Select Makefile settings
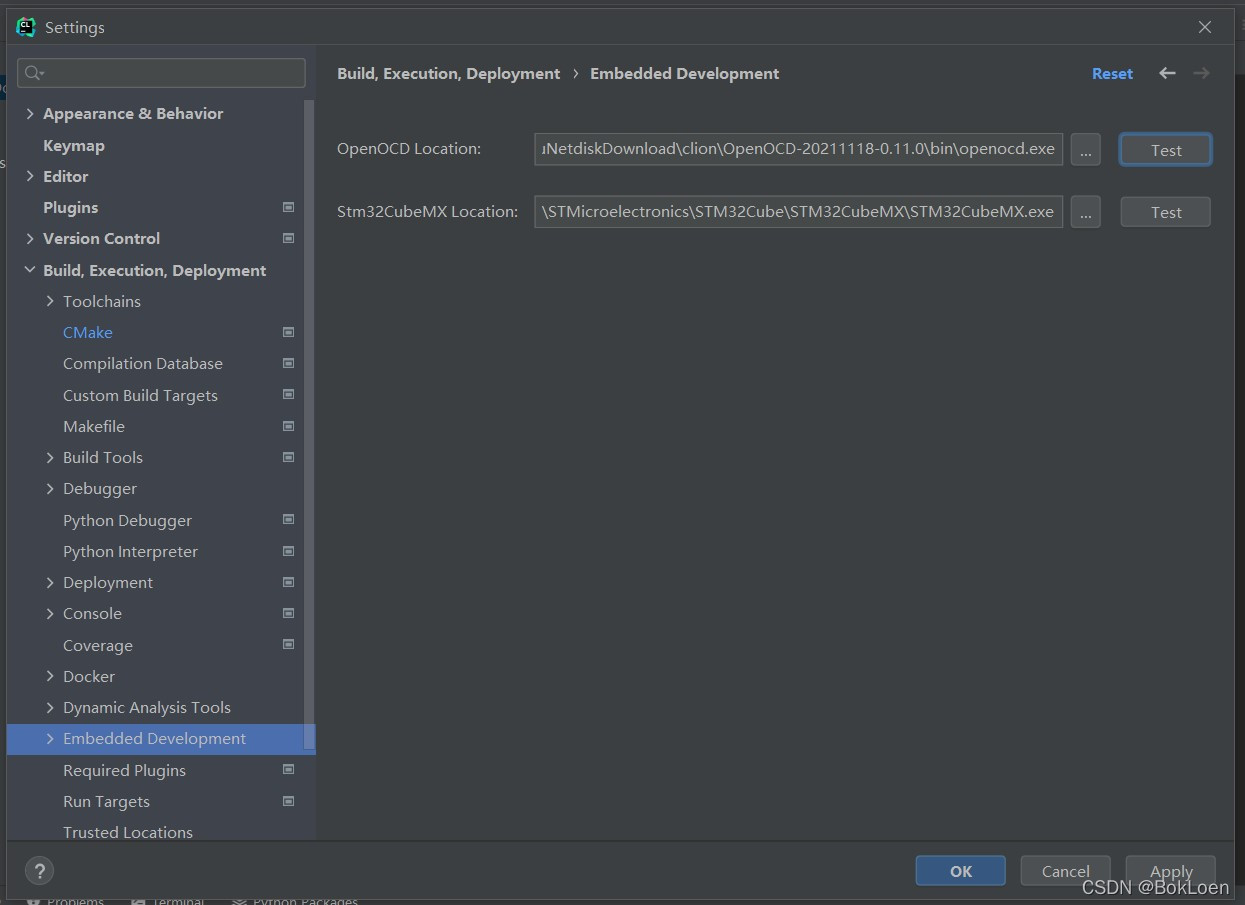1245x905 pixels. 94,426
